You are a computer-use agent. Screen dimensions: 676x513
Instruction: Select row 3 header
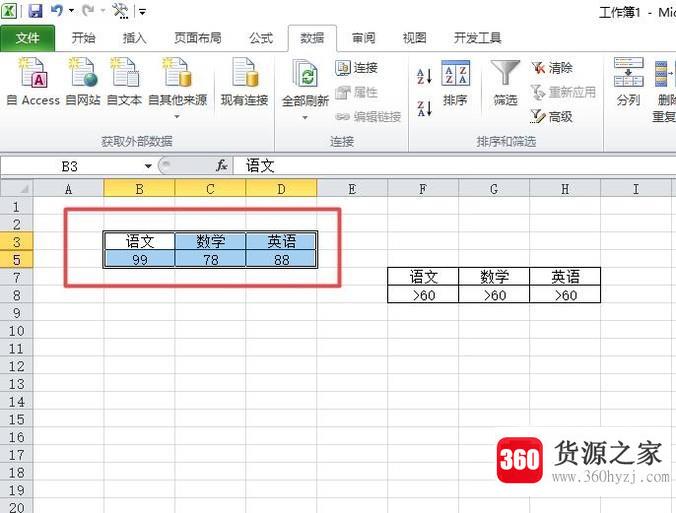[16, 242]
